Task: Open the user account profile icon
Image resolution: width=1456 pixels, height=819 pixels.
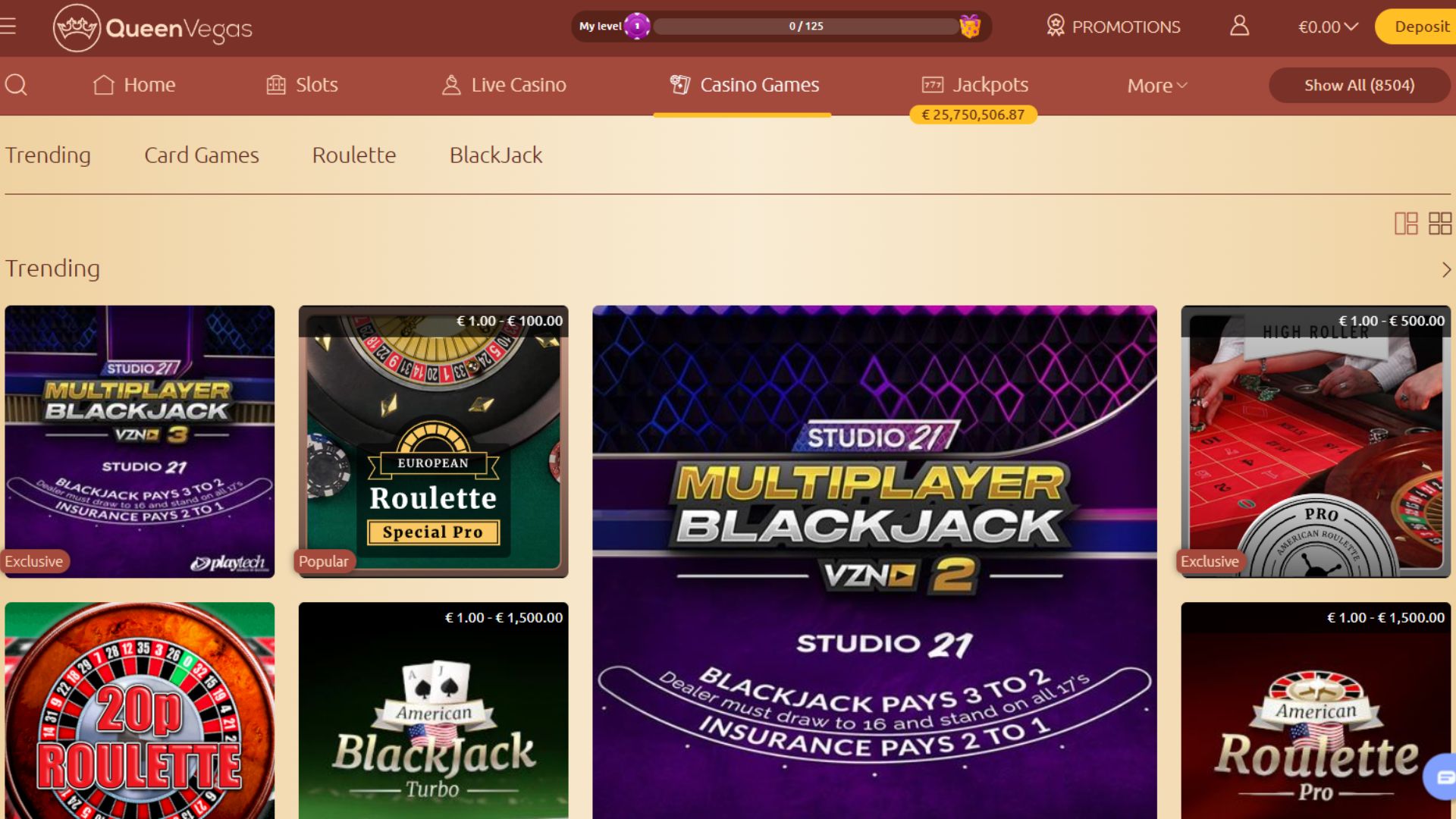Action: (x=1239, y=26)
